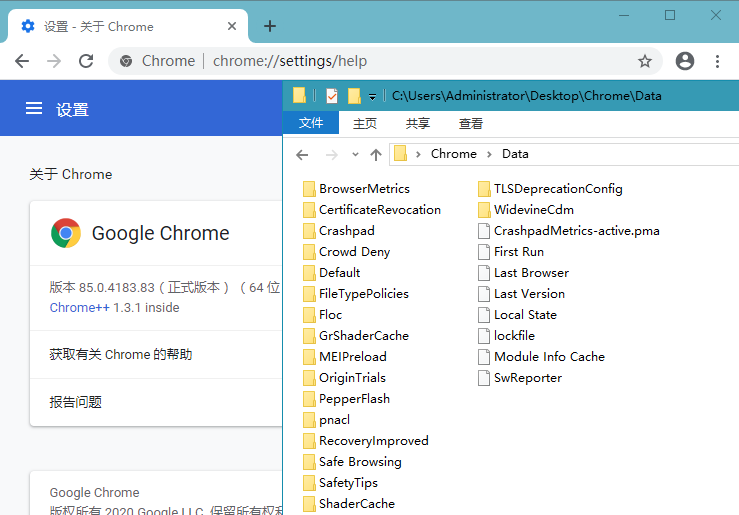Go forward in File Explorer
739x515 pixels.
(332, 155)
